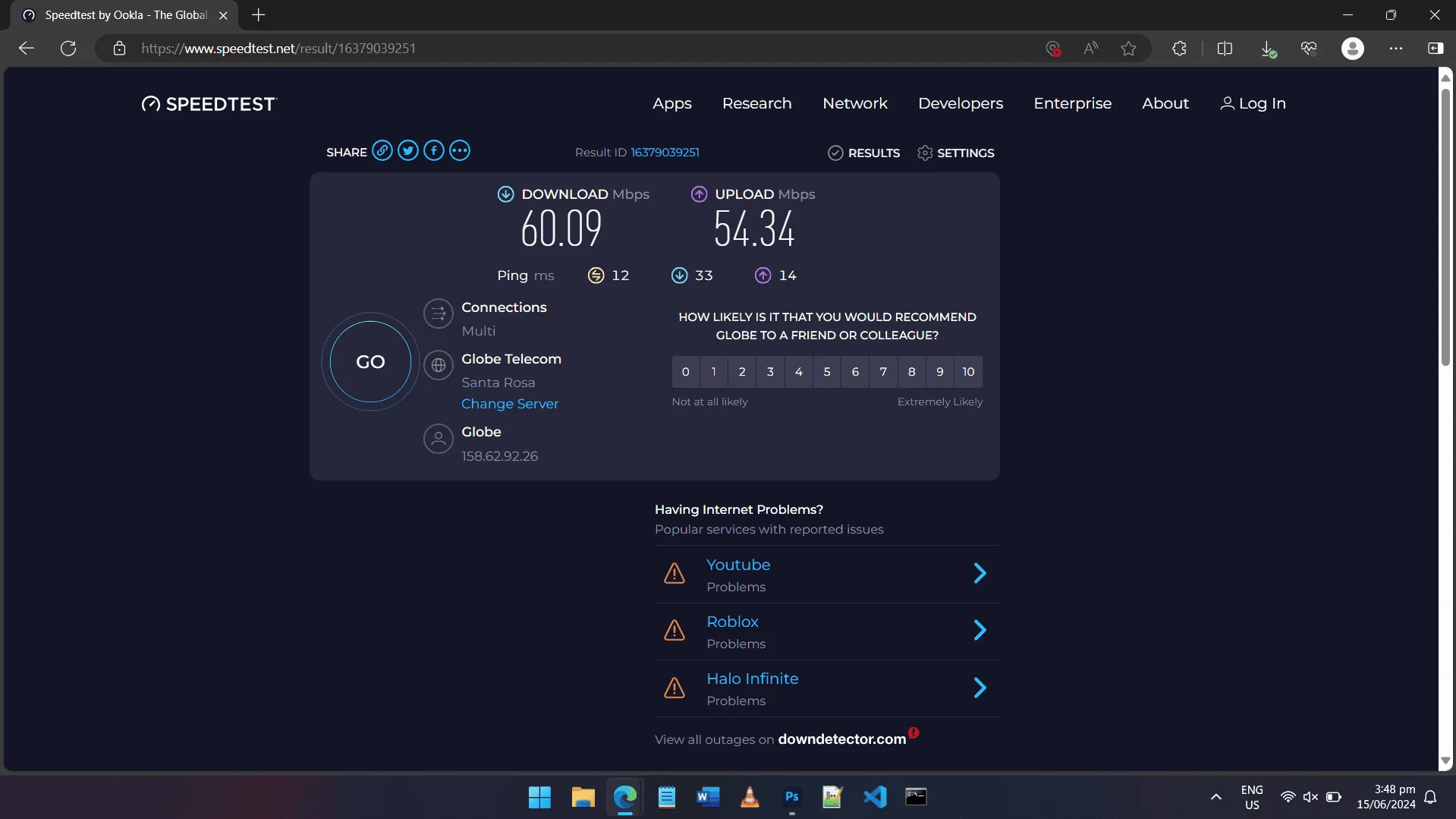
Task: Click the Speedtest logo
Action: [x=209, y=104]
